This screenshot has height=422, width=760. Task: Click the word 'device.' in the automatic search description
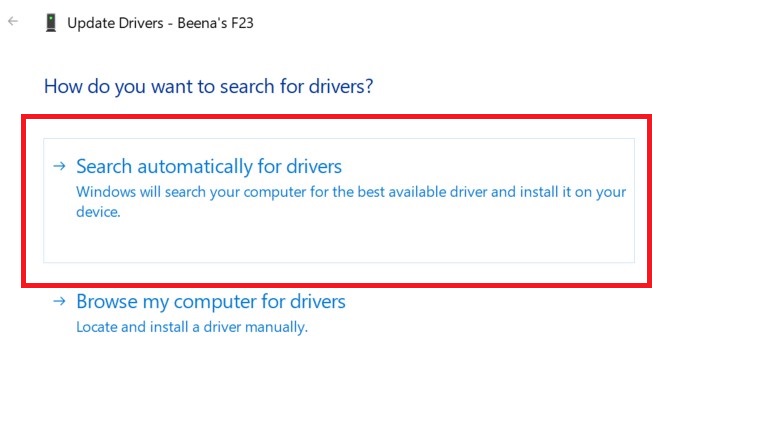tap(98, 212)
